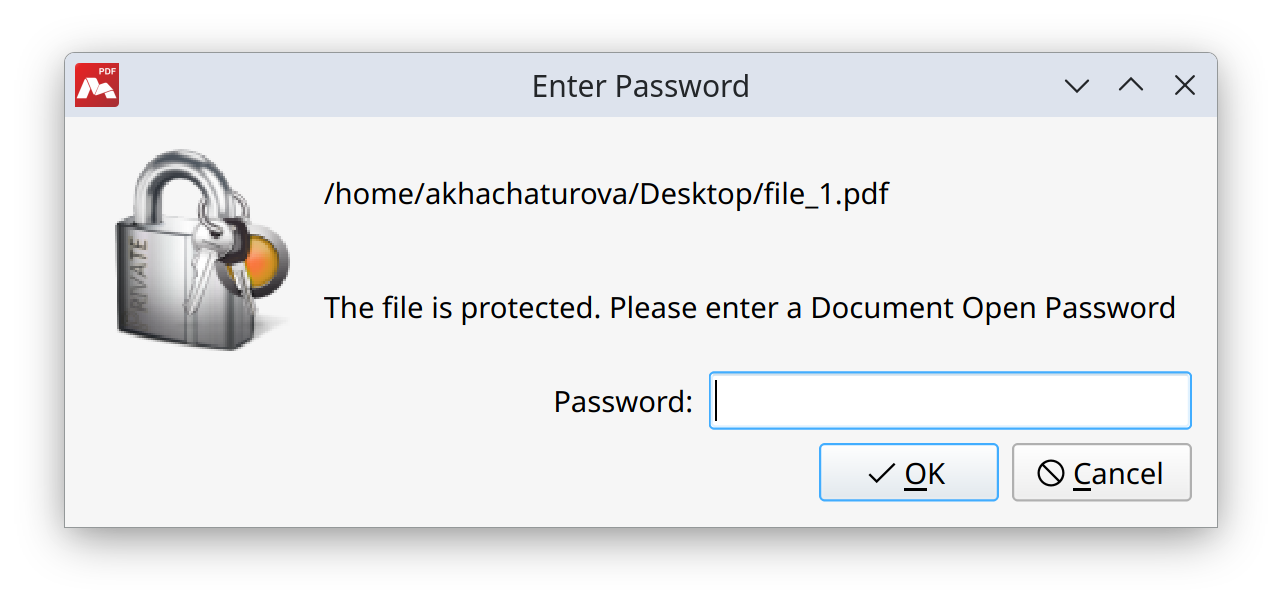Confirm the password with OK
This screenshot has width=1282, height=604.
coord(909,472)
